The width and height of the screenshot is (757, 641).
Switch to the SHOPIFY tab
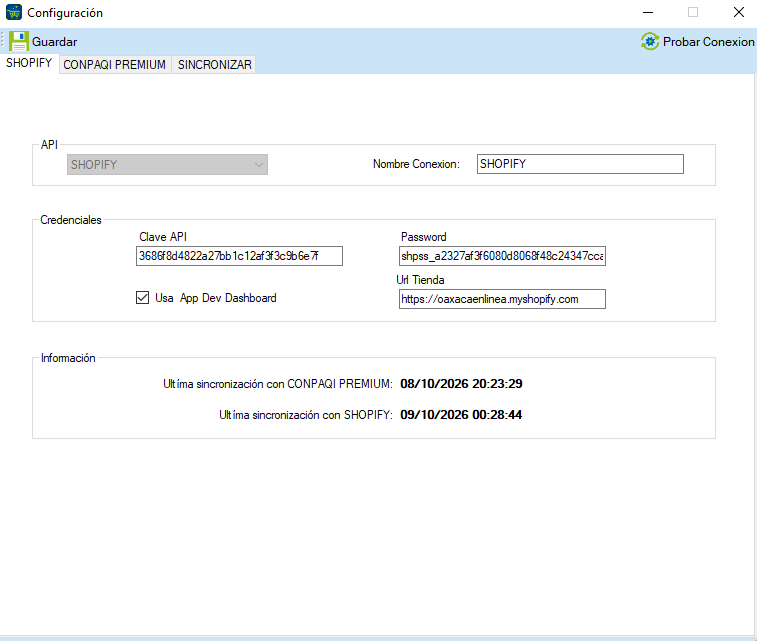coord(29,63)
